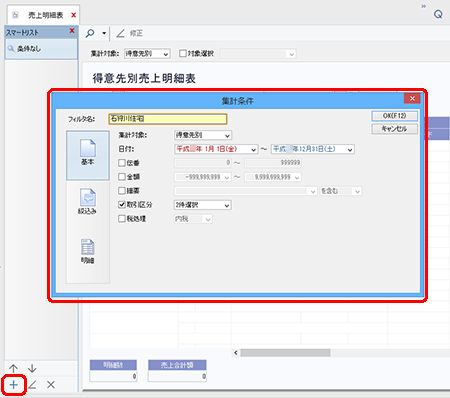The image size is (450, 398).
Task: Open the 集計対象 得意先別 dropdown in main window
Action: pos(147,53)
